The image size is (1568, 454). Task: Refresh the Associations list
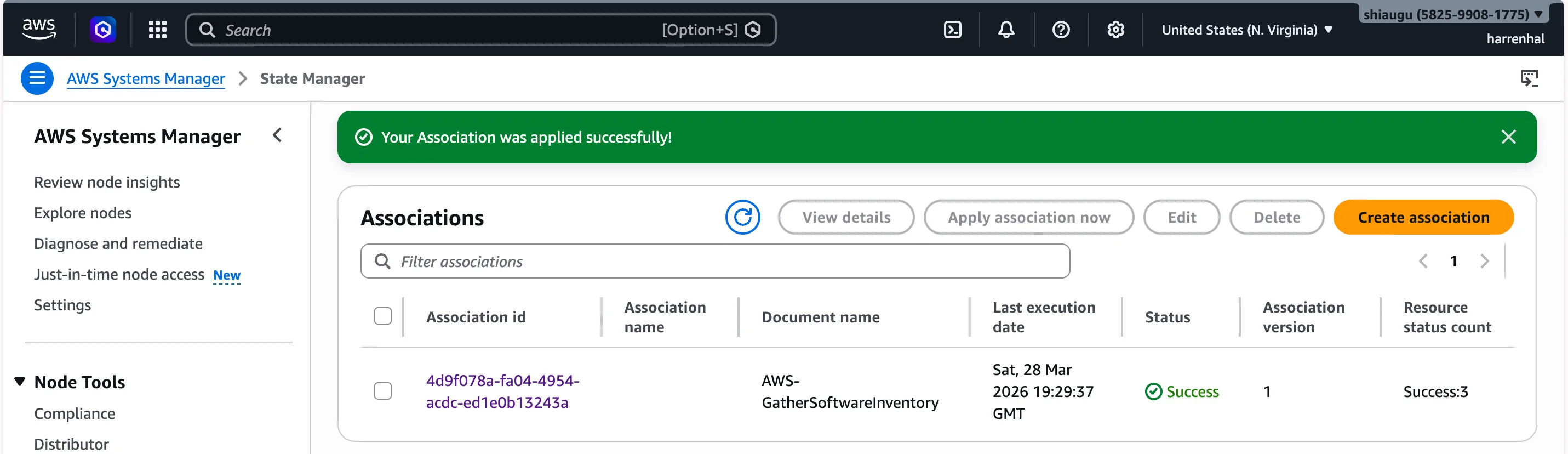tap(742, 218)
